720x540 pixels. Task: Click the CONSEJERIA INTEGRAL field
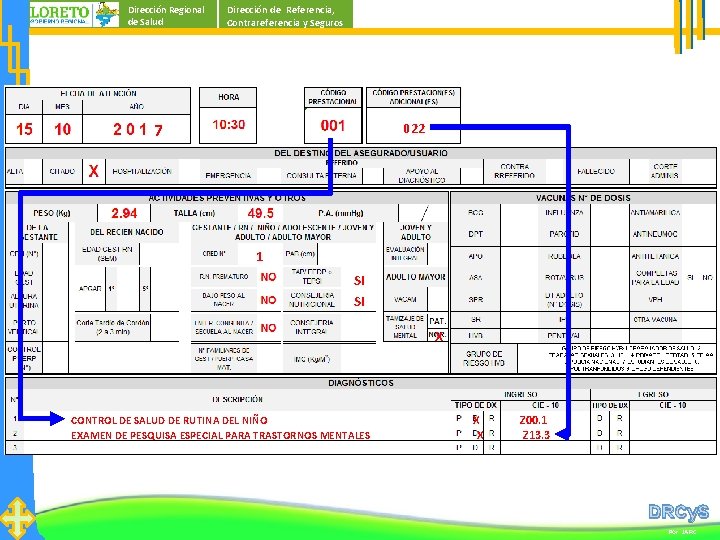[x=359, y=327]
